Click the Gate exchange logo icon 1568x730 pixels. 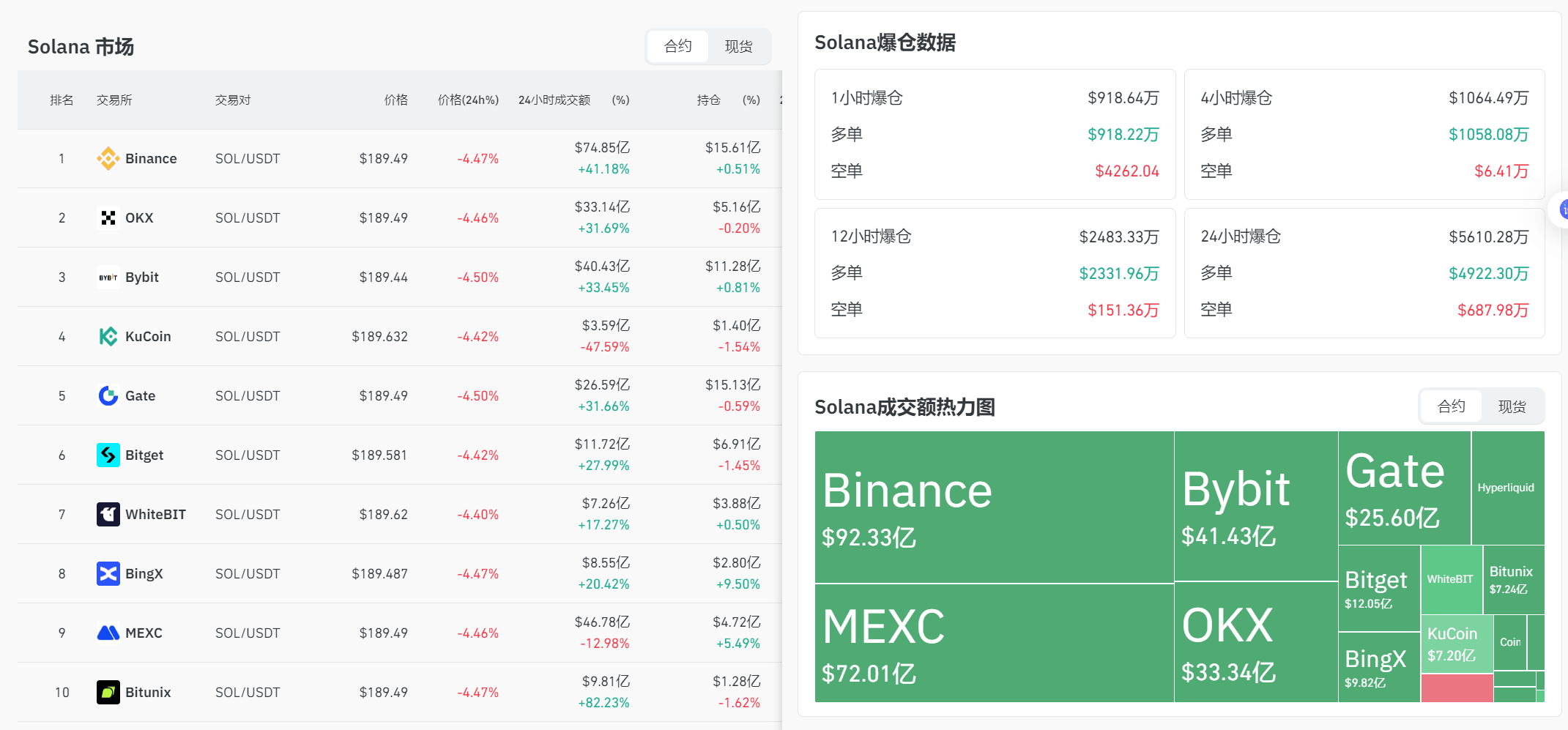pyautogui.click(x=108, y=395)
